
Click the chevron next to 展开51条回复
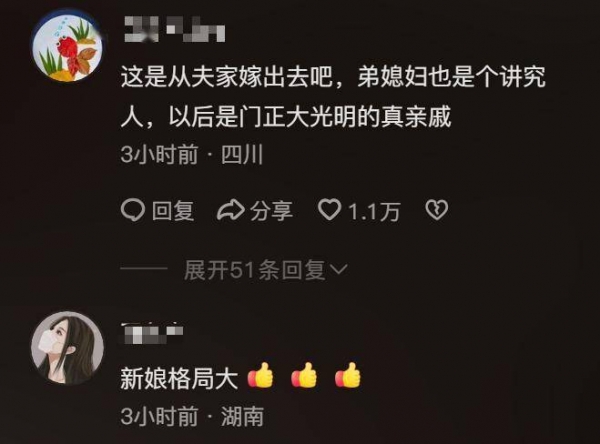(338, 270)
